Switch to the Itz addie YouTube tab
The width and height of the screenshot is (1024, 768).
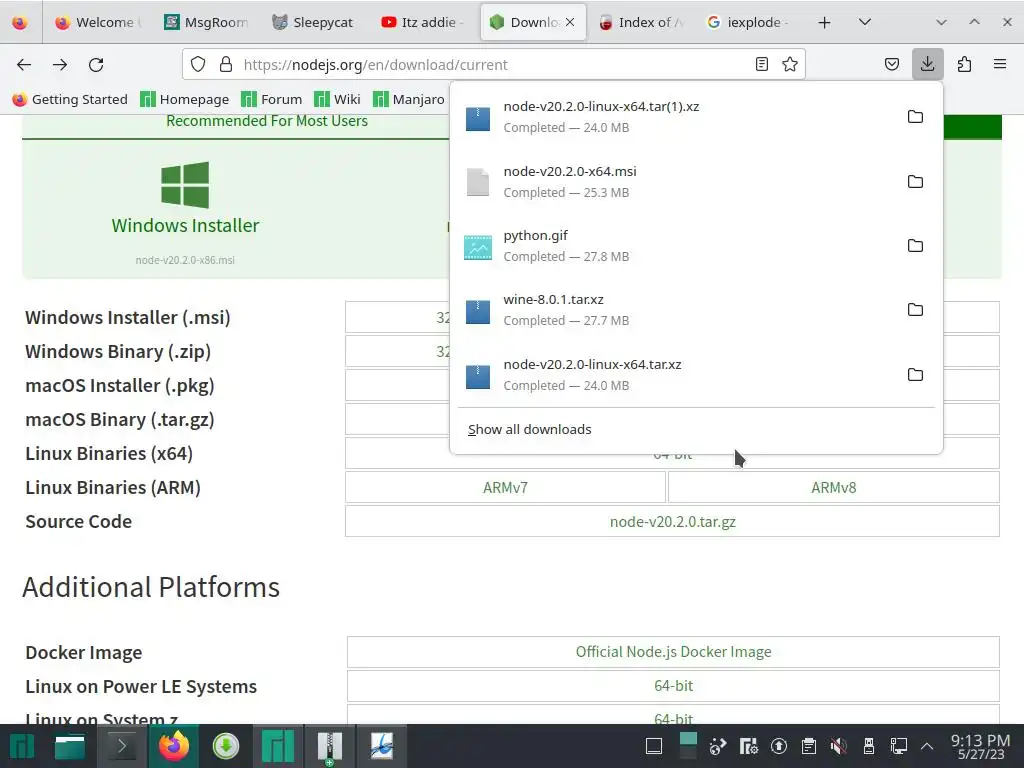click(424, 22)
